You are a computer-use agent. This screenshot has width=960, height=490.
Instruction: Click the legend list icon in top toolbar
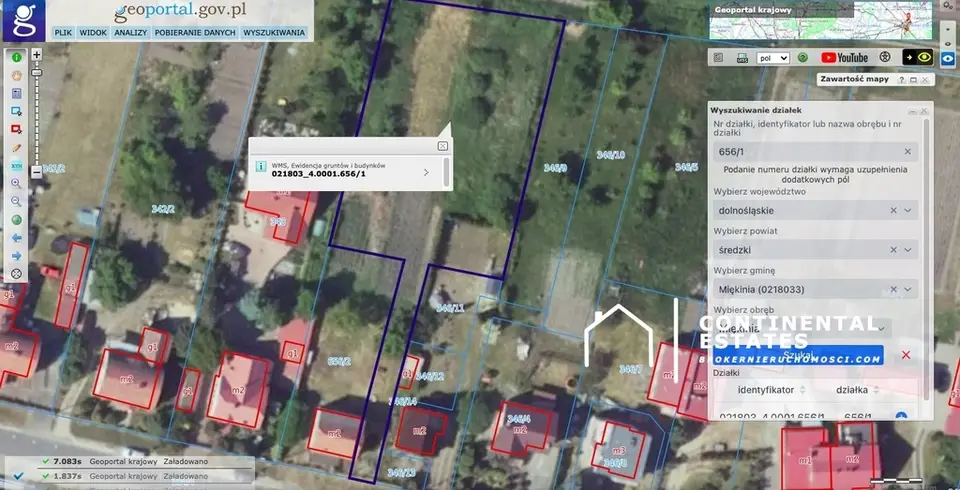[719, 58]
